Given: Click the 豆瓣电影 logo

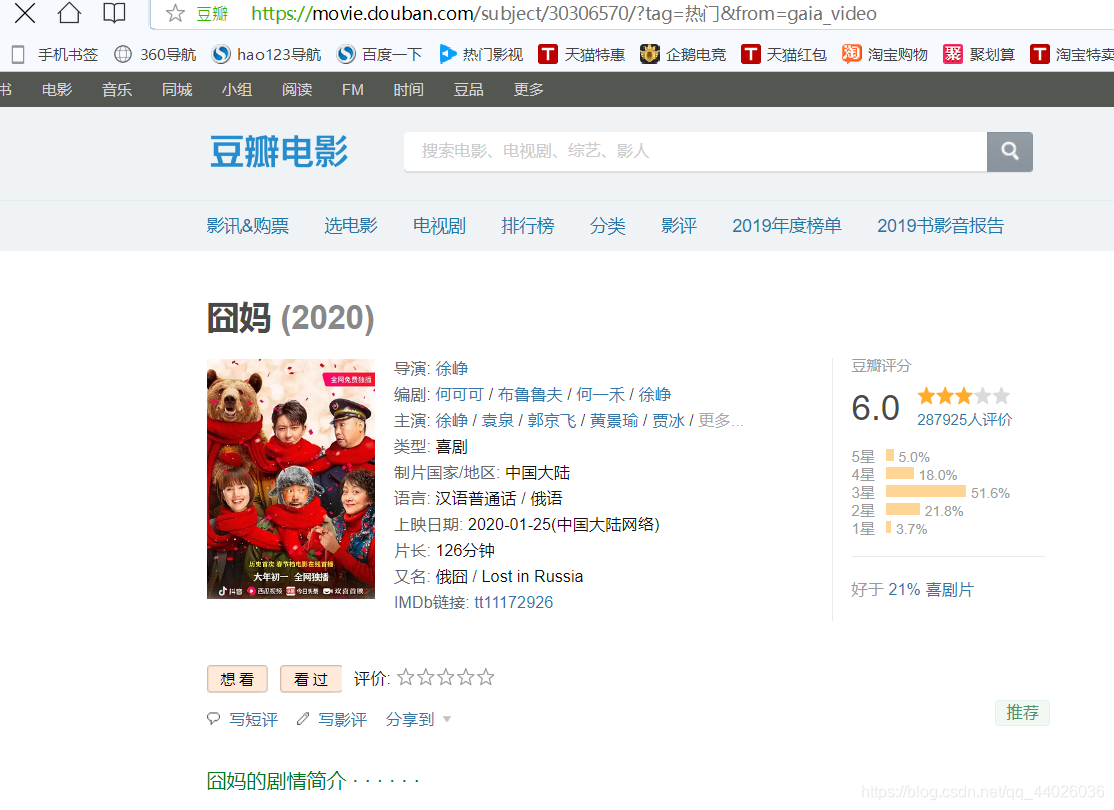Looking at the screenshot, I should 278,151.
